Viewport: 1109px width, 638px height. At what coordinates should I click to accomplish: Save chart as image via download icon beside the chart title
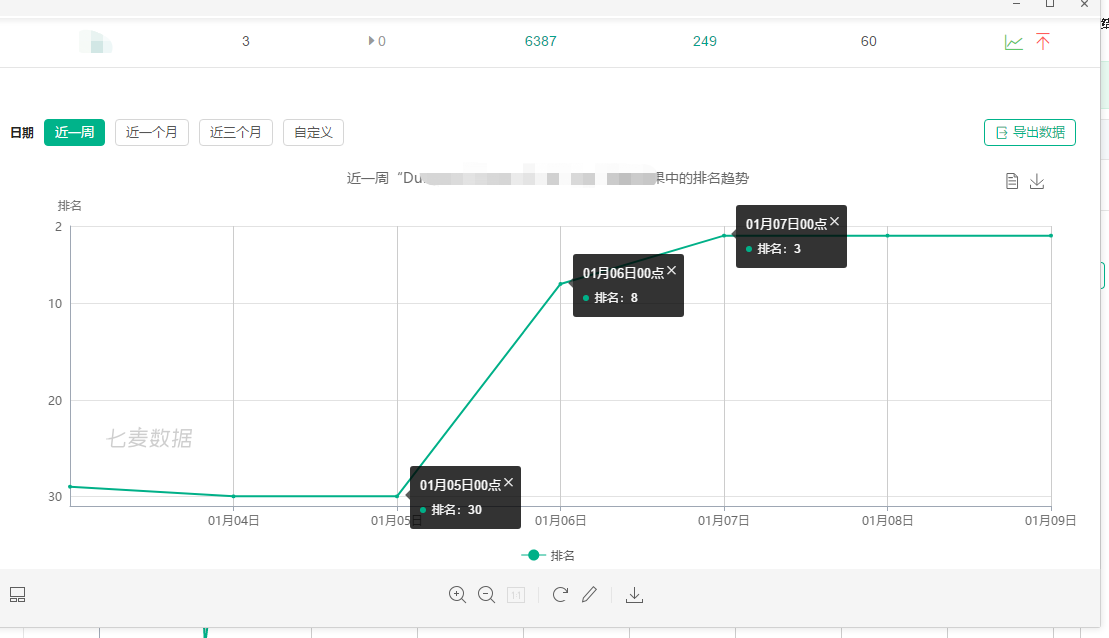[x=1037, y=181]
